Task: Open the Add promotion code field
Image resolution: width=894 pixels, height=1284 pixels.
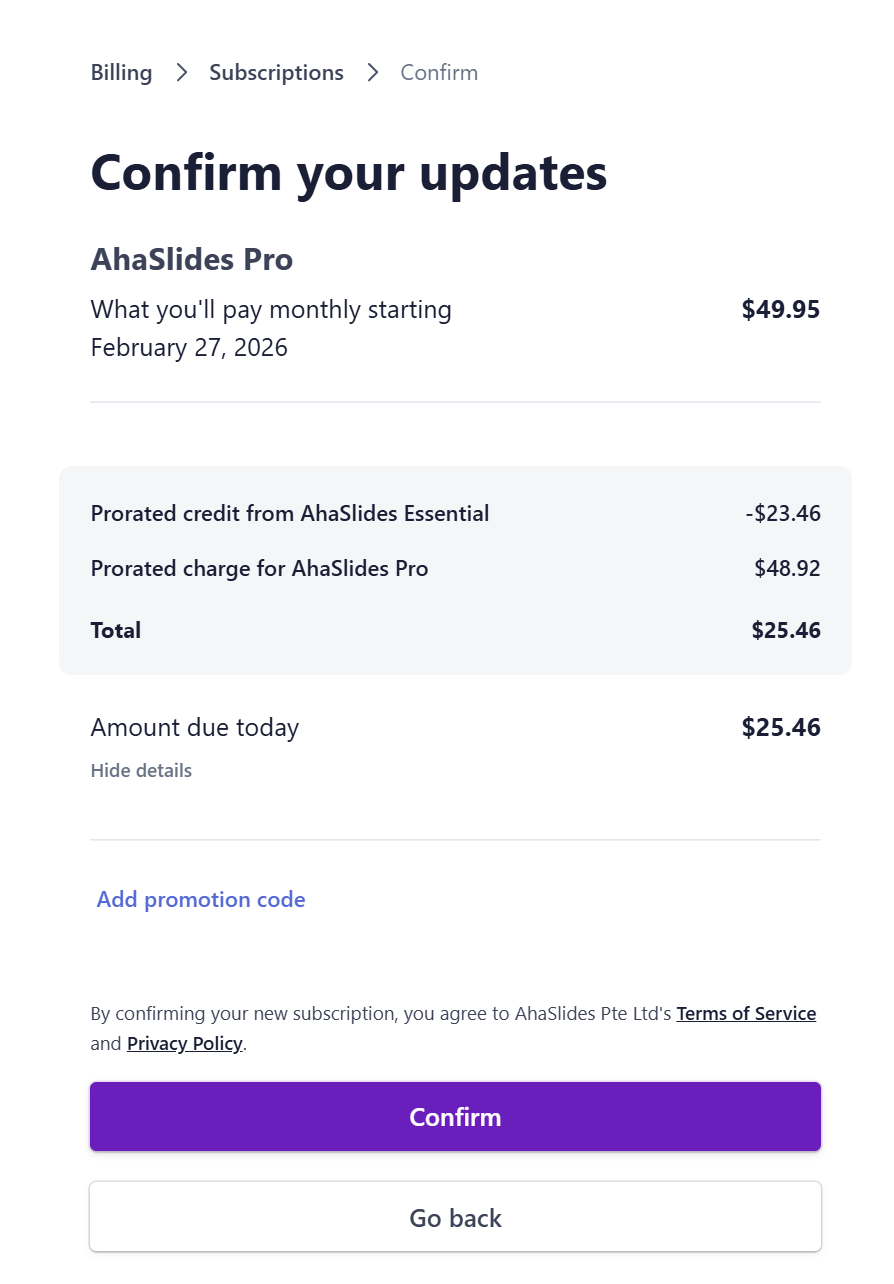Action: (201, 900)
